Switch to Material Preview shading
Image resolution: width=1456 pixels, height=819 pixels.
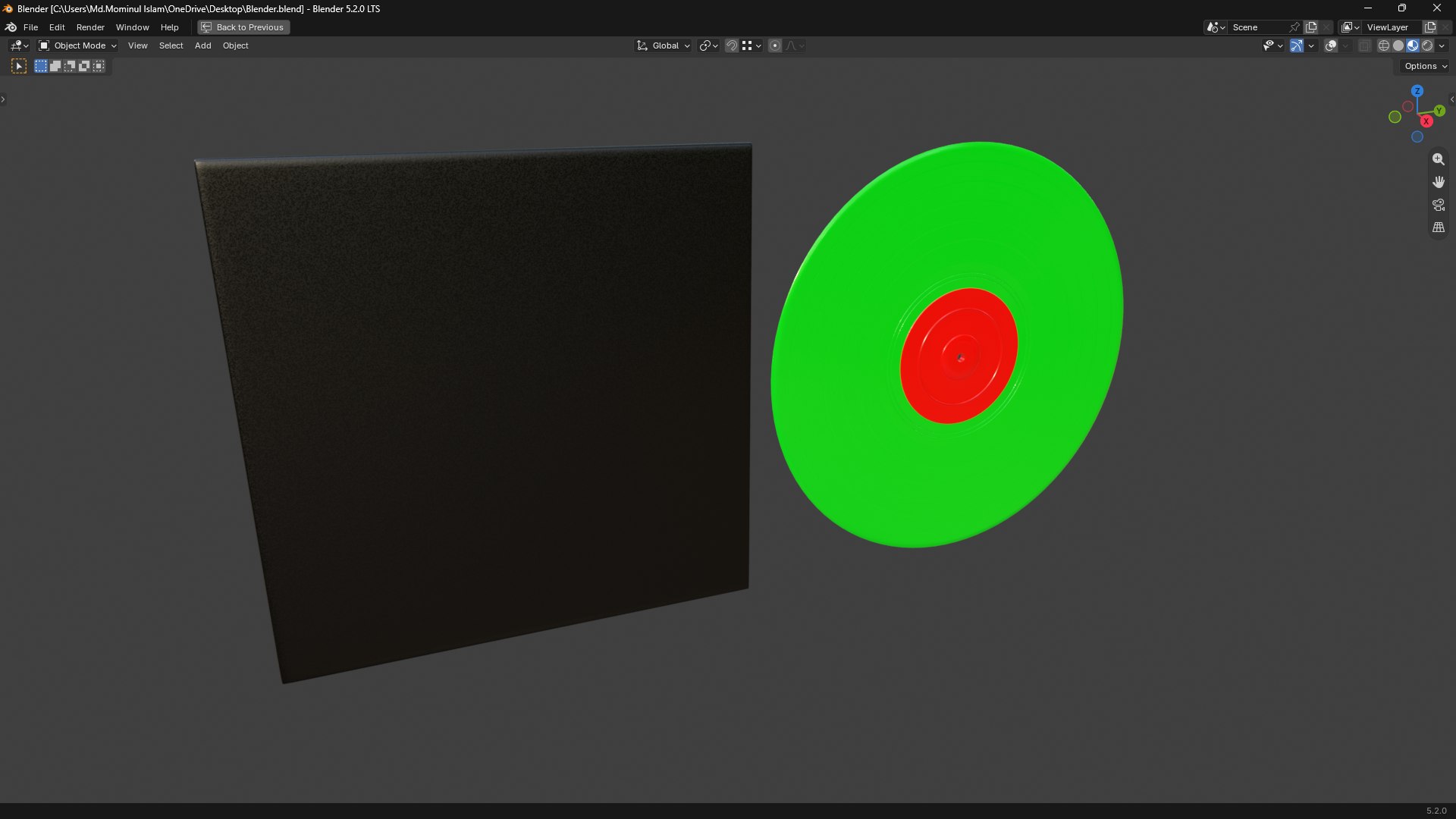1413,46
